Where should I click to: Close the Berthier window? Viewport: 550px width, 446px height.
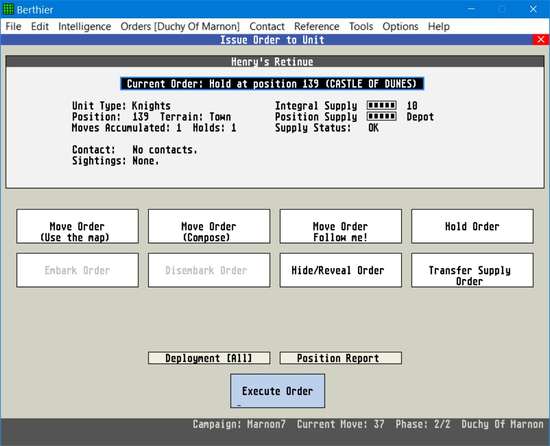(533, 9)
